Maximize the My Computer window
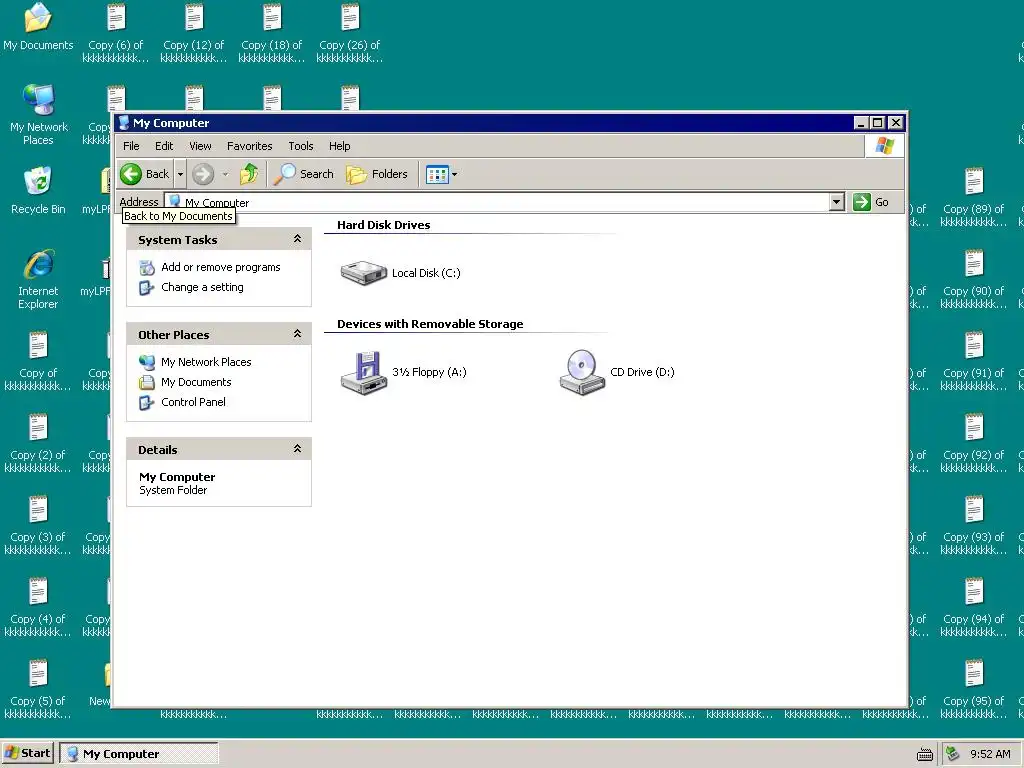The image size is (1024, 768). [878, 123]
